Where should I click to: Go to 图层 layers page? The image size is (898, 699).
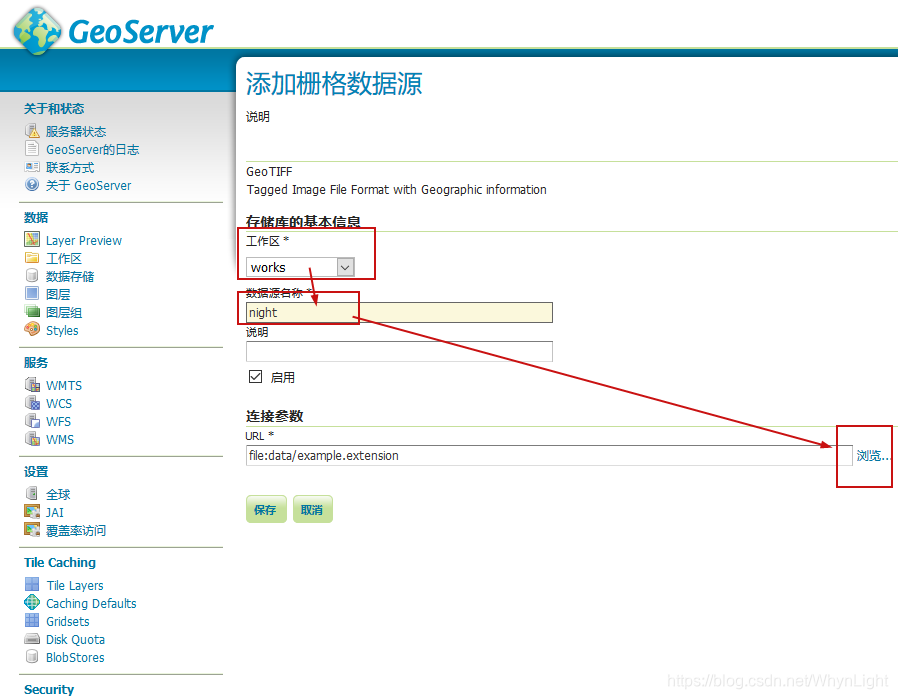(x=58, y=295)
